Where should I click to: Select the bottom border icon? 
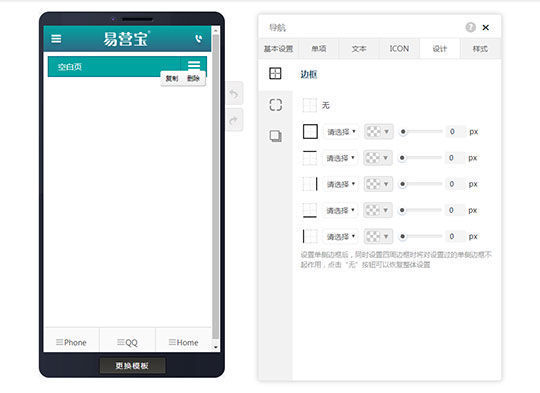tap(309, 210)
